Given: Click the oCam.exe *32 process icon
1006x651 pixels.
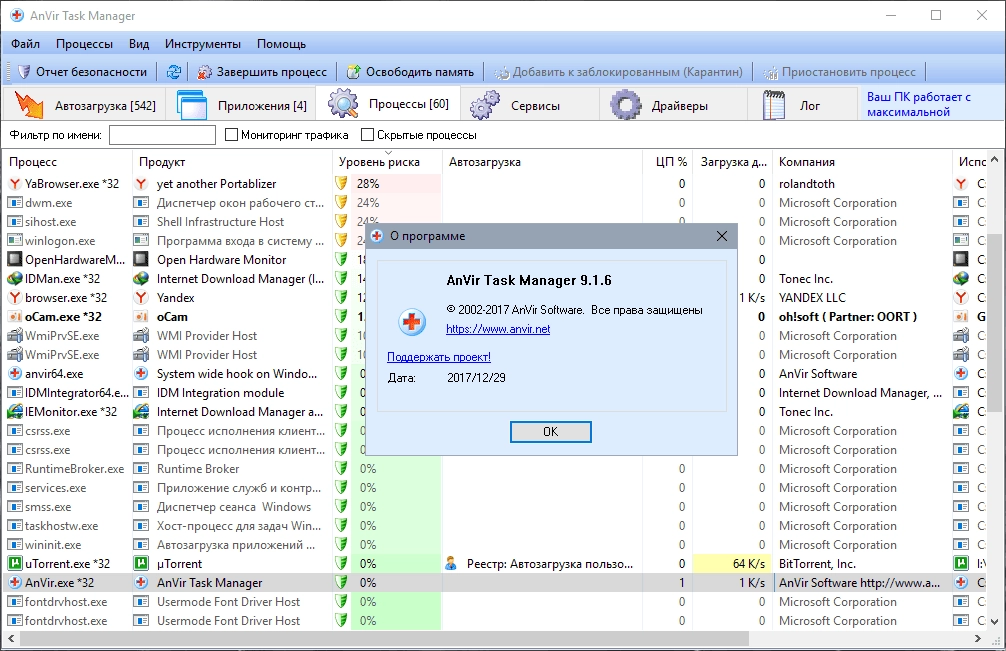Looking at the screenshot, I should [15, 317].
